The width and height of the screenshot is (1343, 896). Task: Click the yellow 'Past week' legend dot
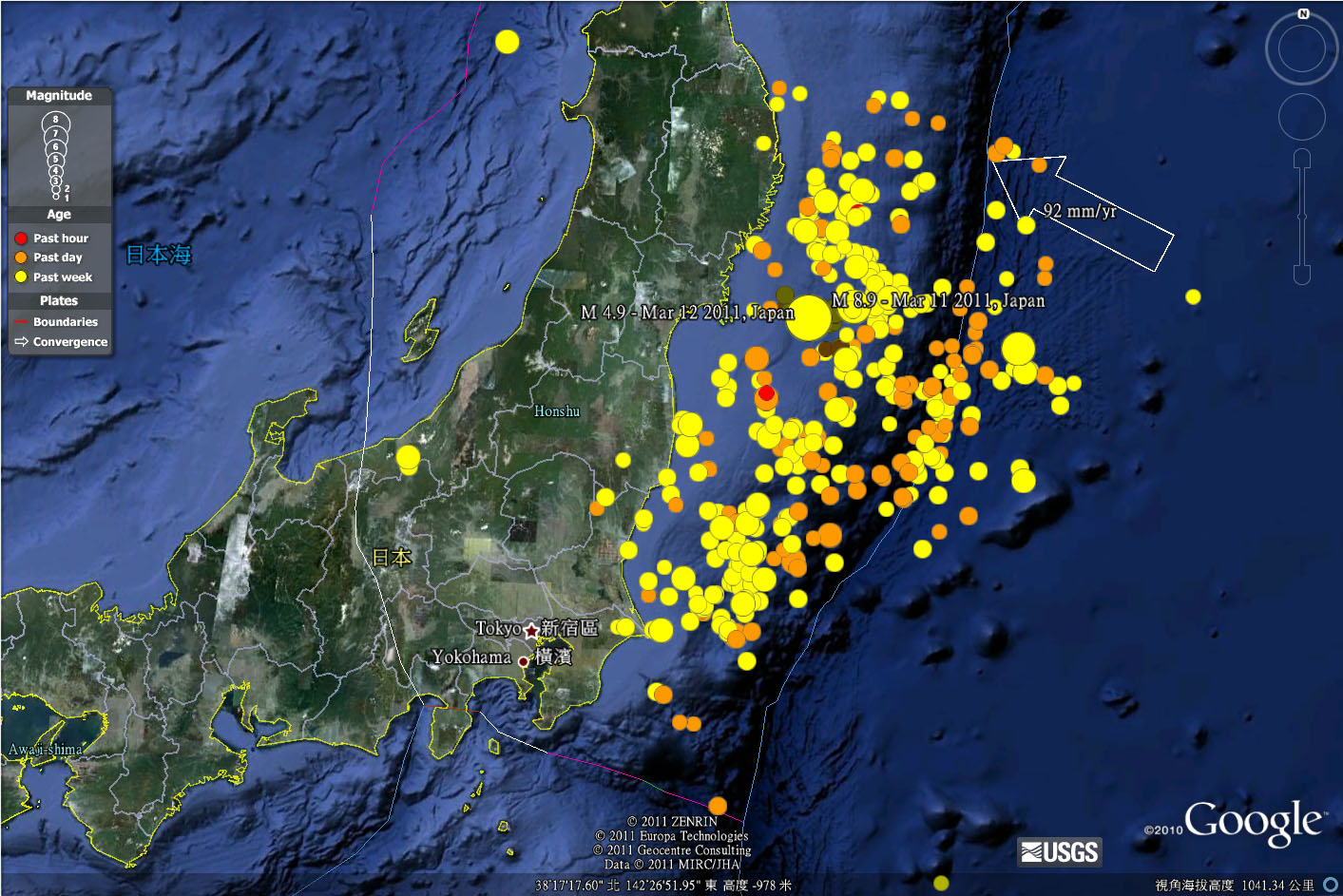(x=21, y=277)
